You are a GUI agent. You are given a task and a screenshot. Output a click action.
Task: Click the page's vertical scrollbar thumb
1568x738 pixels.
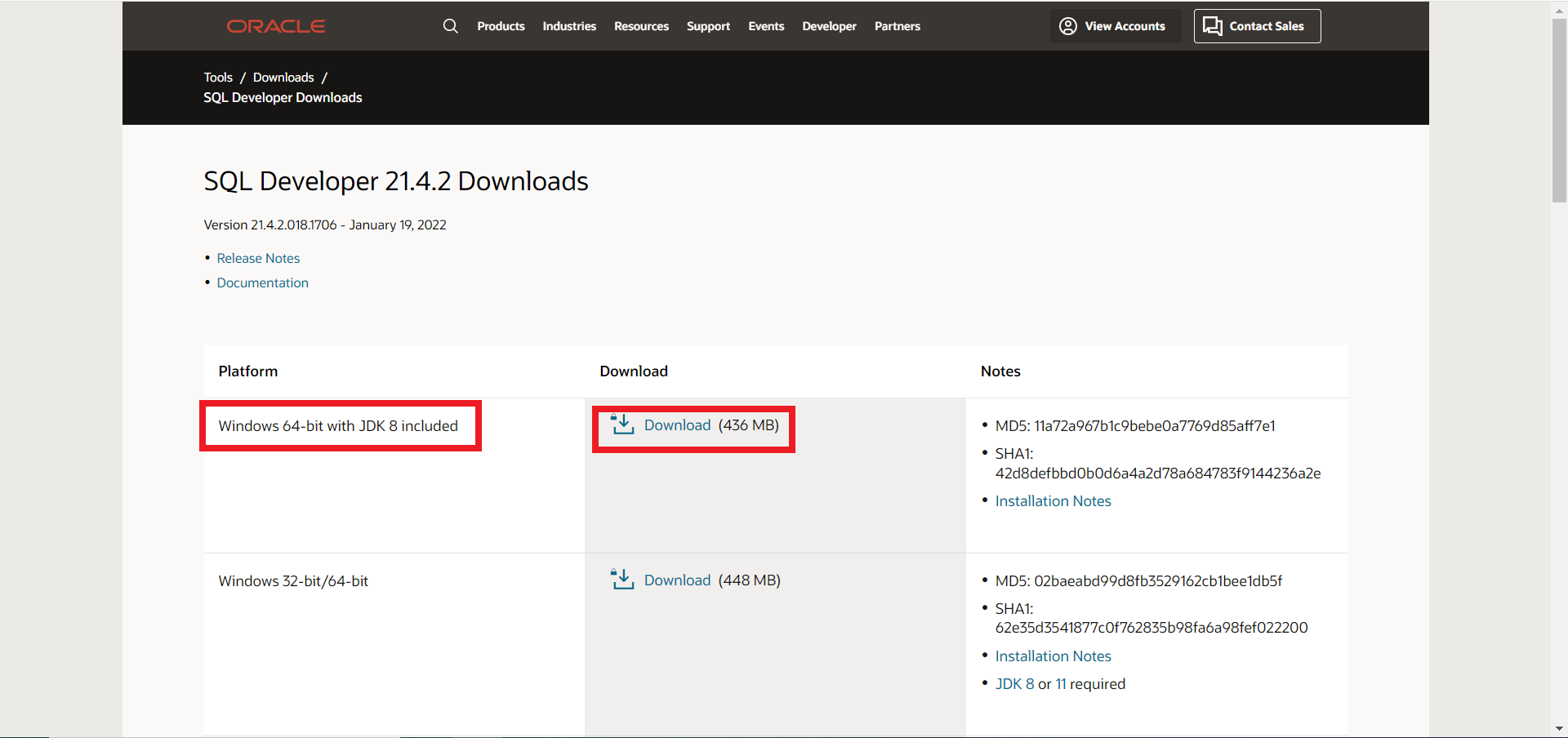point(1559,110)
